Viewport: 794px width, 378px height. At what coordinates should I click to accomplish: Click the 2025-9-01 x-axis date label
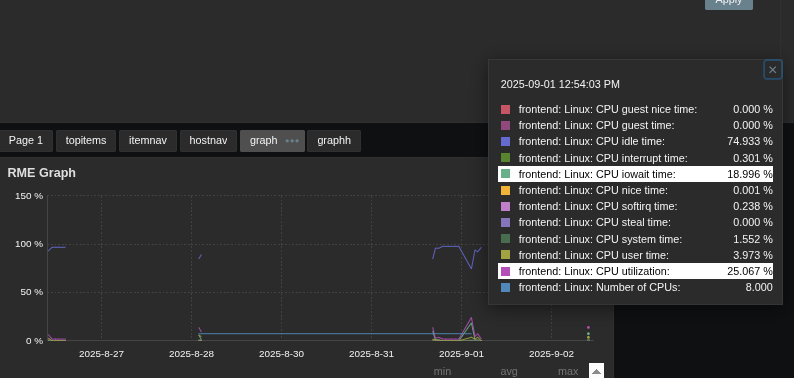point(461,354)
